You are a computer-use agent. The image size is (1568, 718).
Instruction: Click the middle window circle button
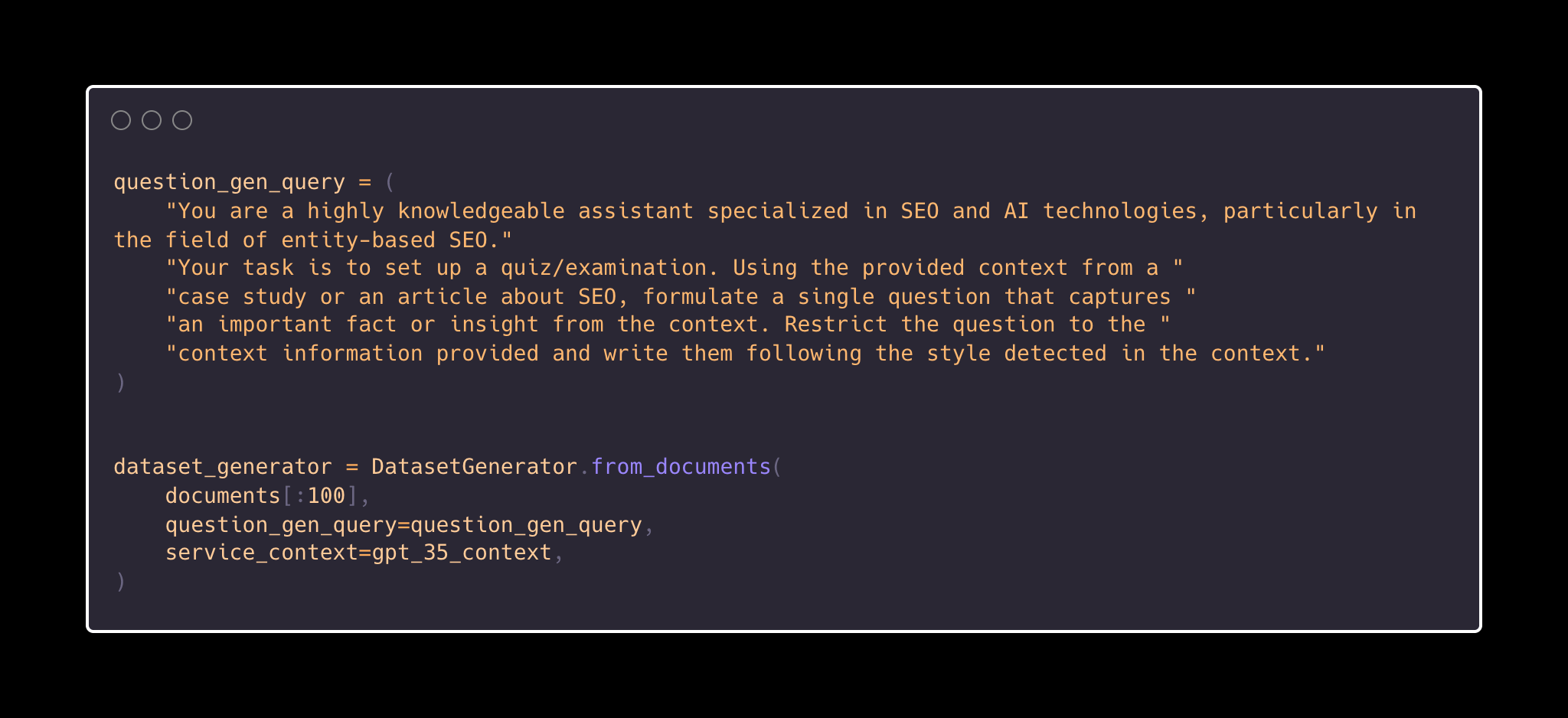pos(152,120)
